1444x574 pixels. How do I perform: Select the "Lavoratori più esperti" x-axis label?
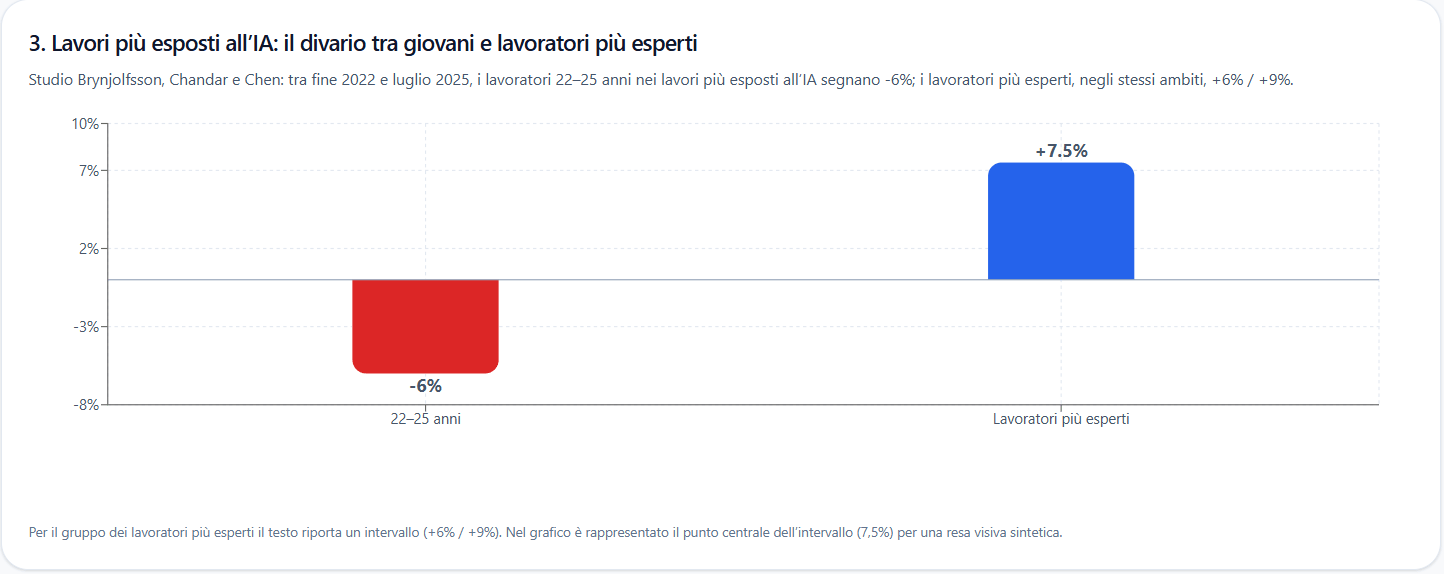pos(1061,420)
